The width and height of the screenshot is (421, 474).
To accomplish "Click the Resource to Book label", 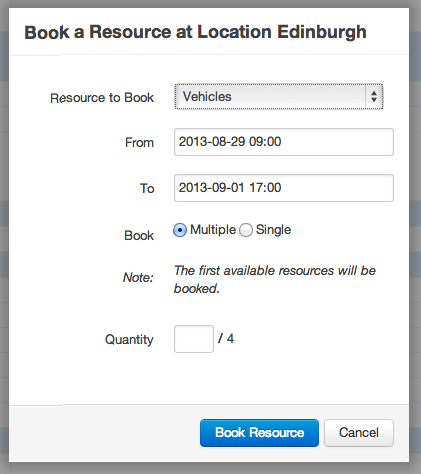I will 102,98.
